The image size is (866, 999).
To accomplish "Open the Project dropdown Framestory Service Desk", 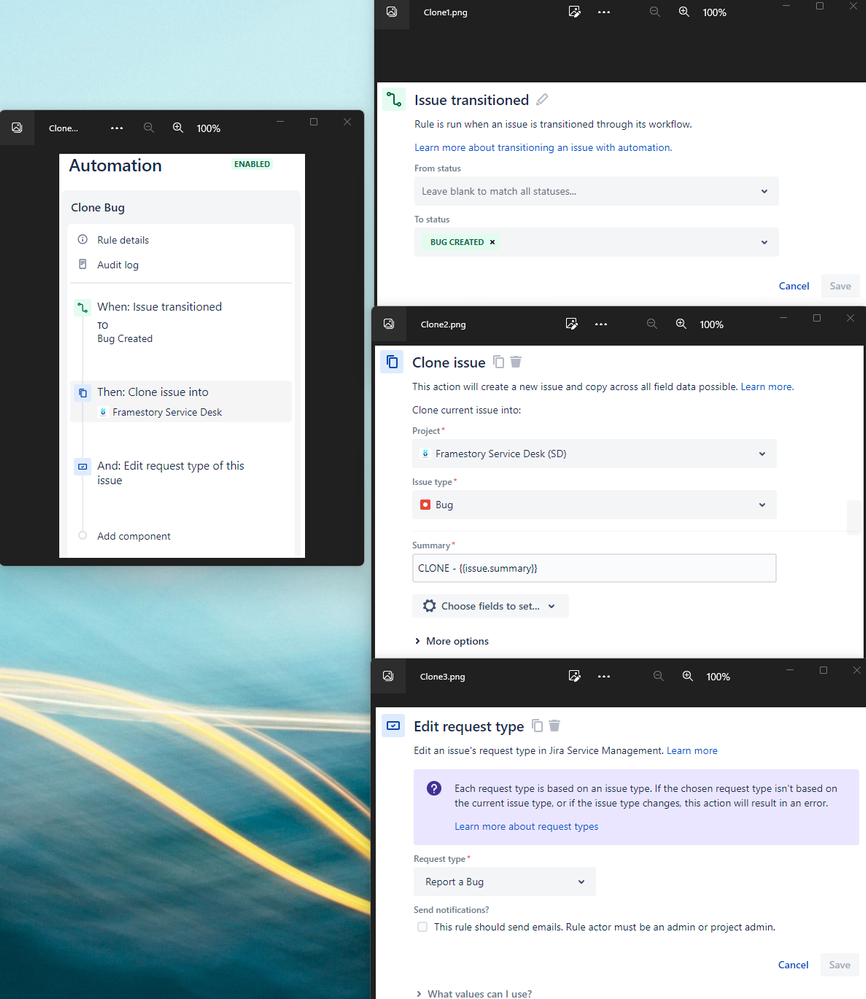I will 594,454.
